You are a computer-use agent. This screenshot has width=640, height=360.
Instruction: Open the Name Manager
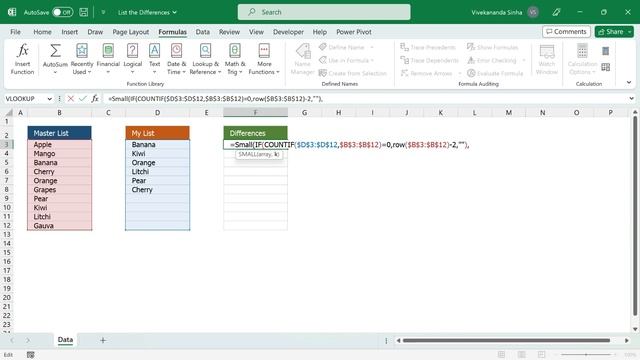point(302,60)
